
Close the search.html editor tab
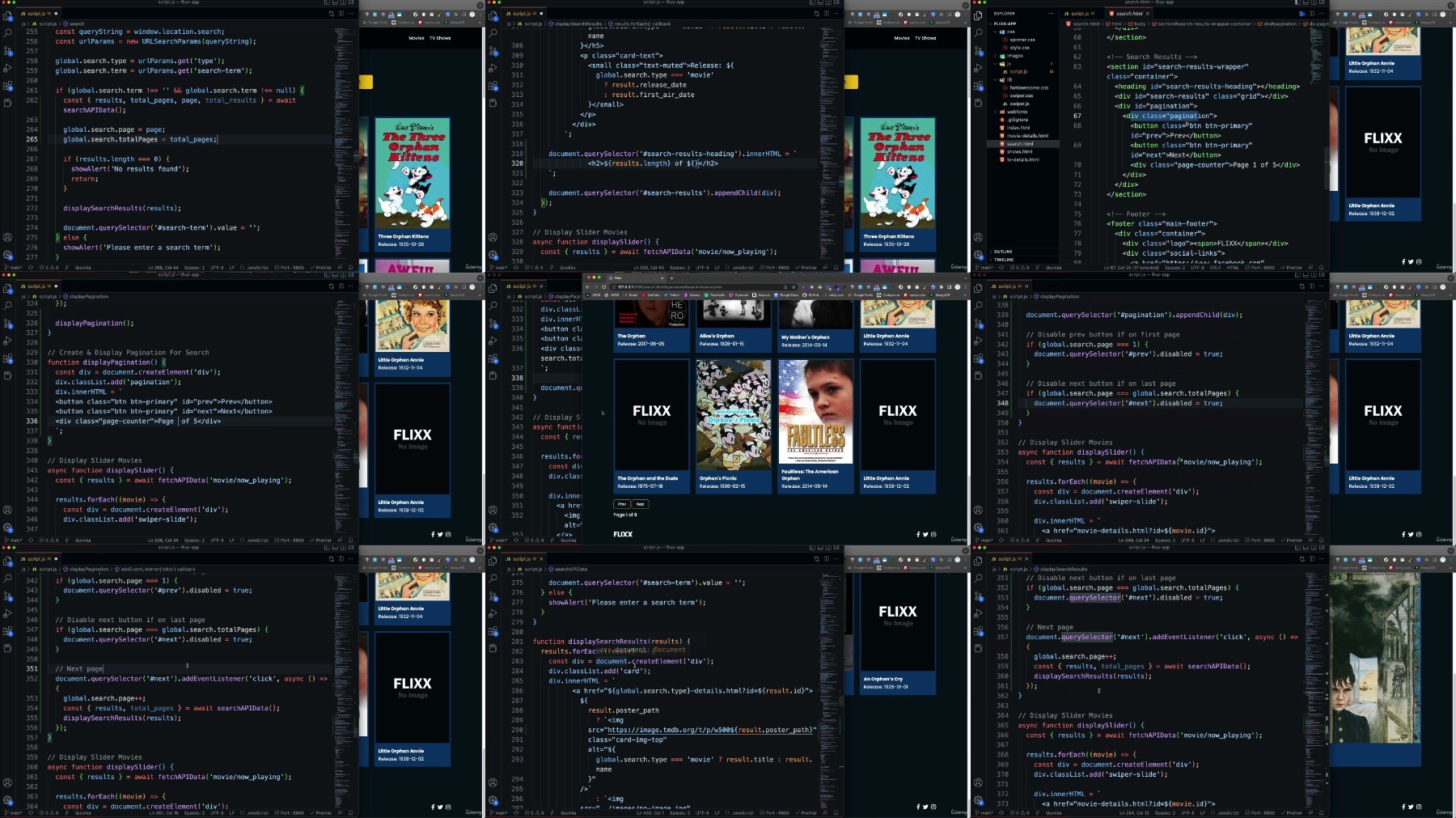coord(1148,14)
